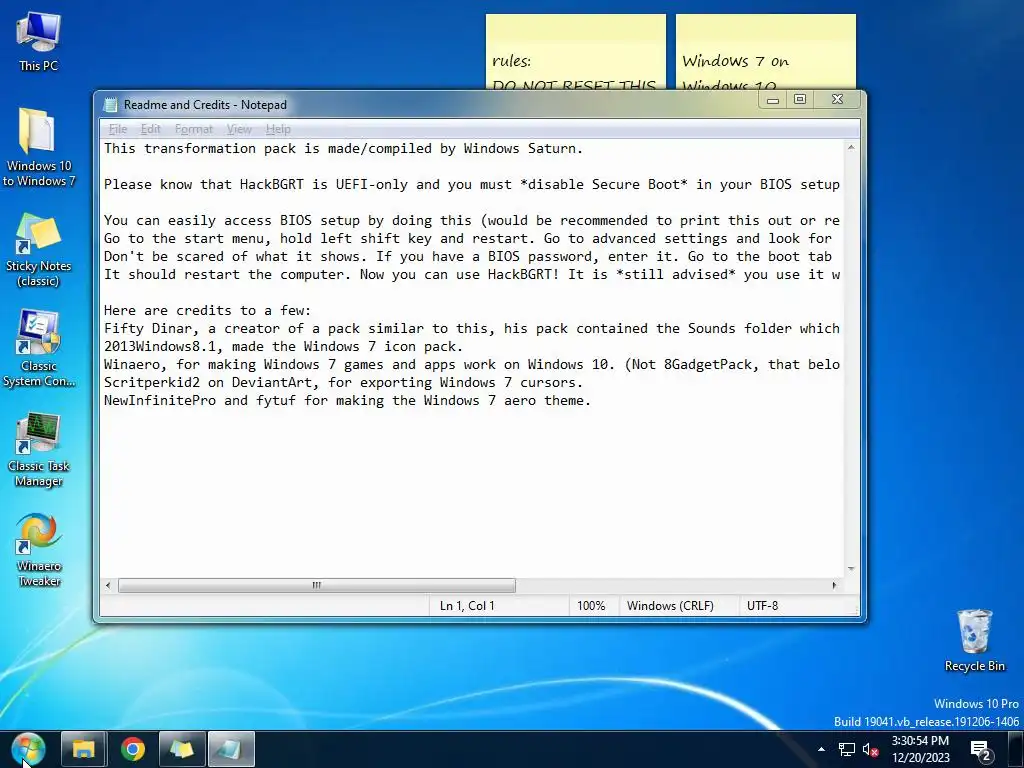1024x768 pixels.
Task: Open the Edit menu in Notepad
Action: tap(150, 129)
